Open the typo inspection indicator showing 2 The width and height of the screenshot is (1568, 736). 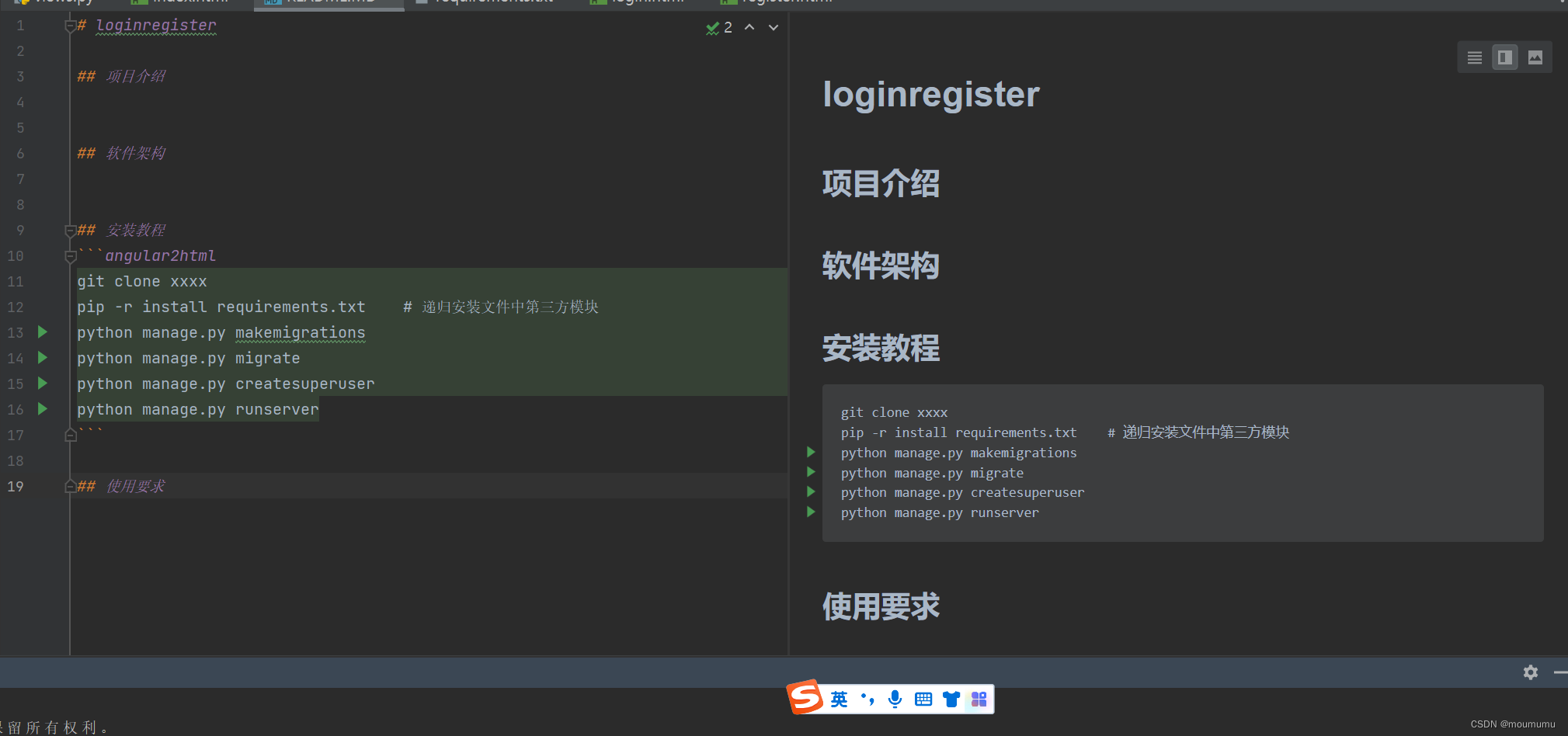719,28
